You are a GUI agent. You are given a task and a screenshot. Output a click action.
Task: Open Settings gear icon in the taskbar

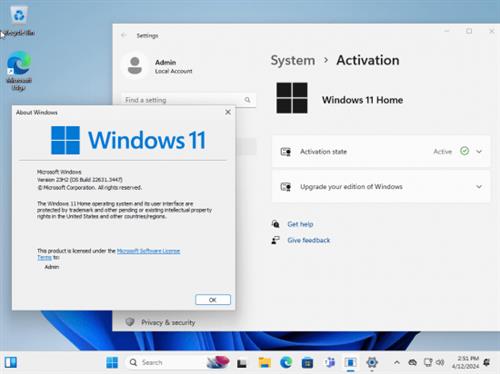pyautogui.click(x=372, y=362)
